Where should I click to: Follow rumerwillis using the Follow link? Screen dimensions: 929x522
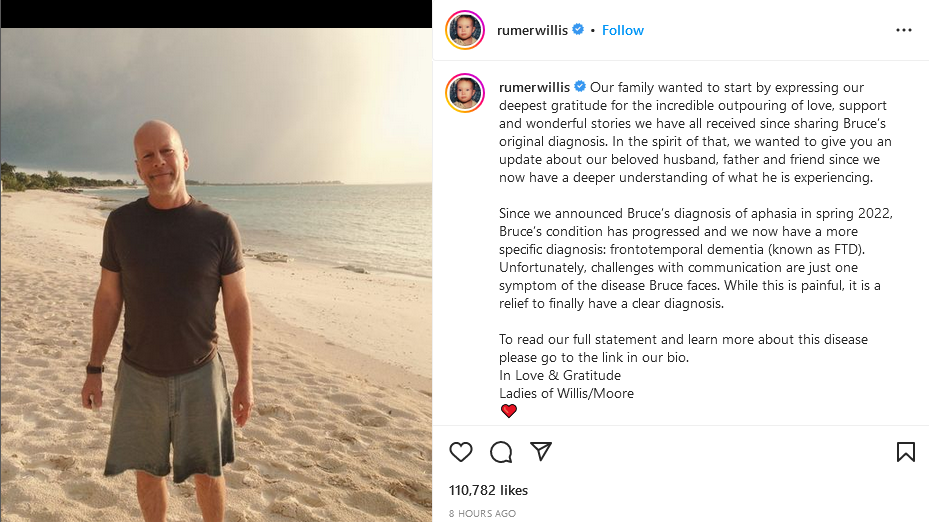click(623, 30)
